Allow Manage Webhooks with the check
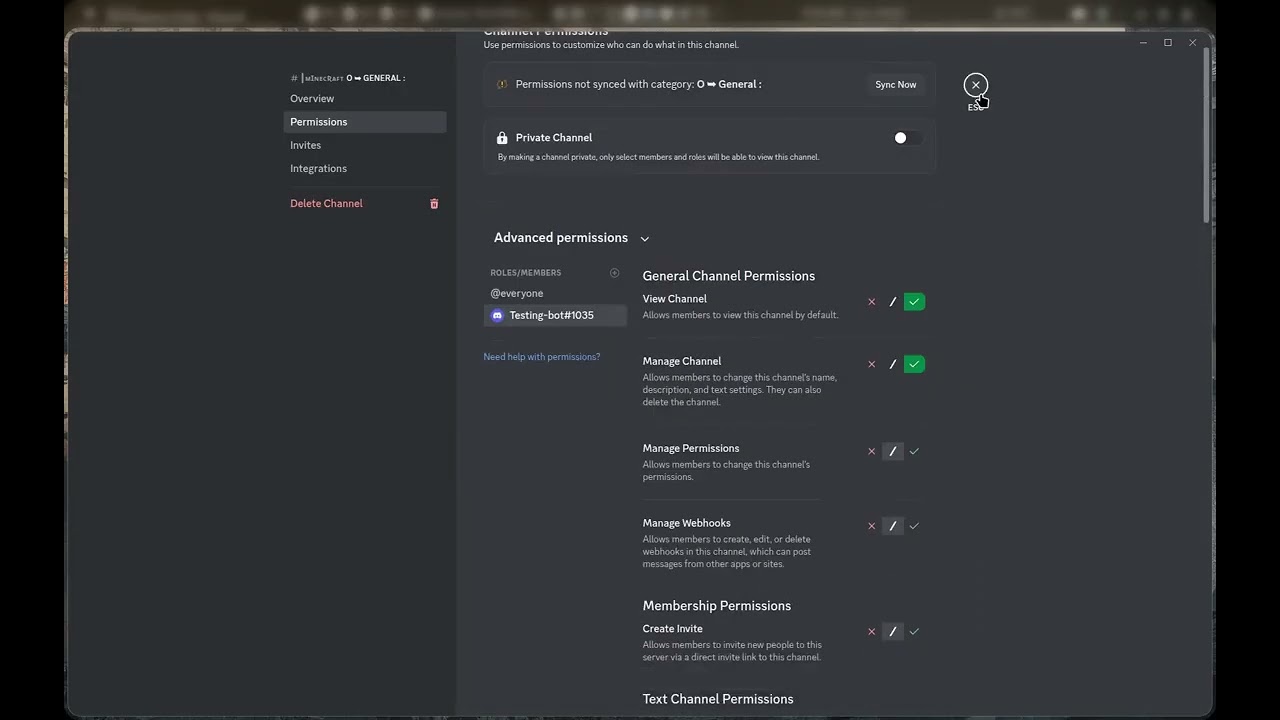Viewport: 1280px width, 720px height. (x=914, y=526)
